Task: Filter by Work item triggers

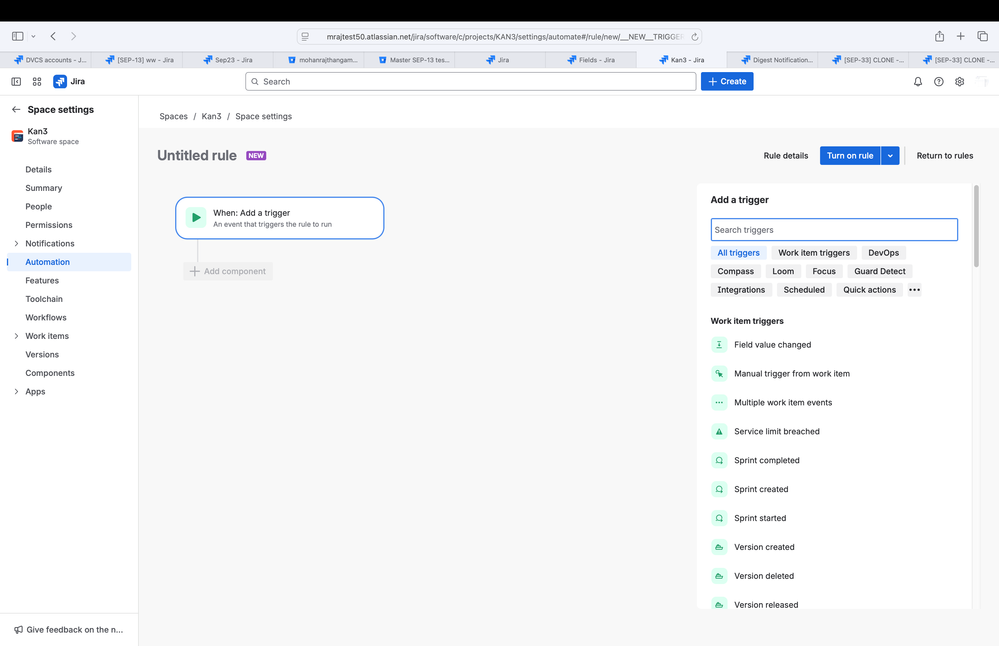Action: point(814,253)
